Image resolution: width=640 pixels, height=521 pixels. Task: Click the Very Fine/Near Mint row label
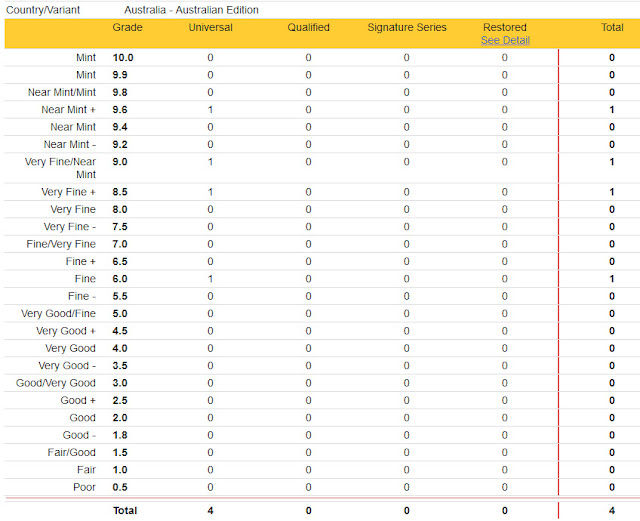pos(60,168)
